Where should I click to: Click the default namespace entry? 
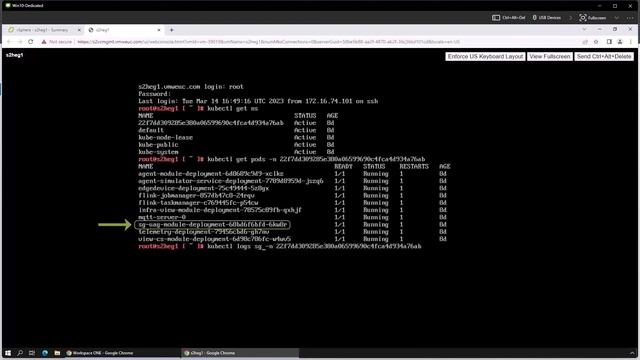(x=151, y=130)
